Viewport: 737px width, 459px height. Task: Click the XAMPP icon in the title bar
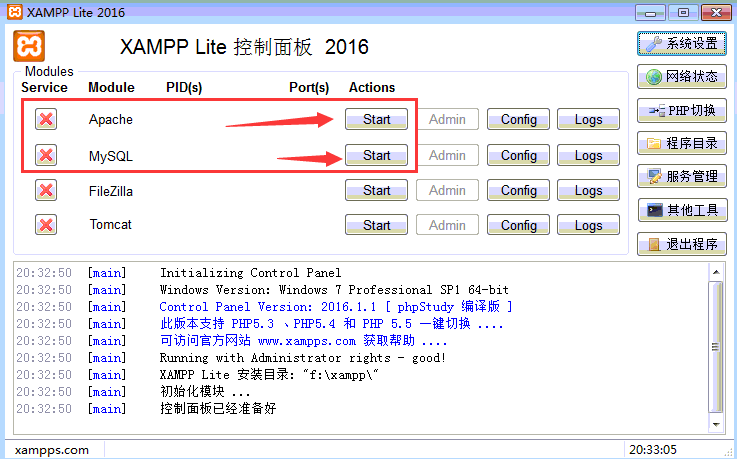[15, 12]
